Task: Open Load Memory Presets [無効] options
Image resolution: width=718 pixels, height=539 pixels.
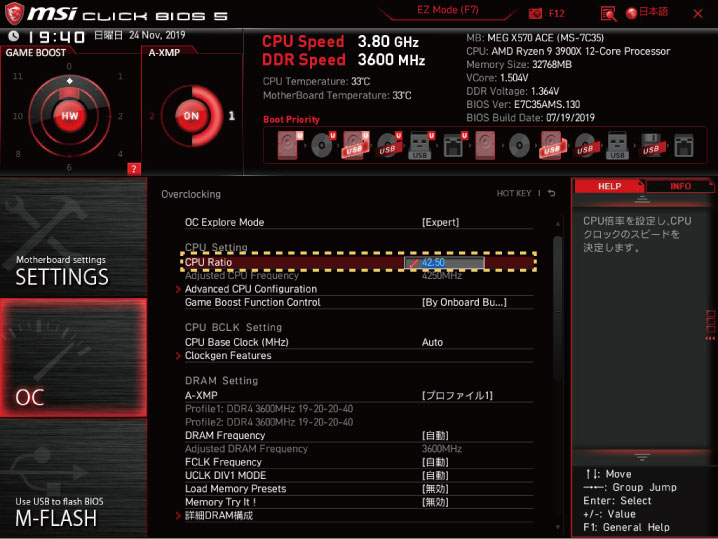Action: (x=359, y=489)
